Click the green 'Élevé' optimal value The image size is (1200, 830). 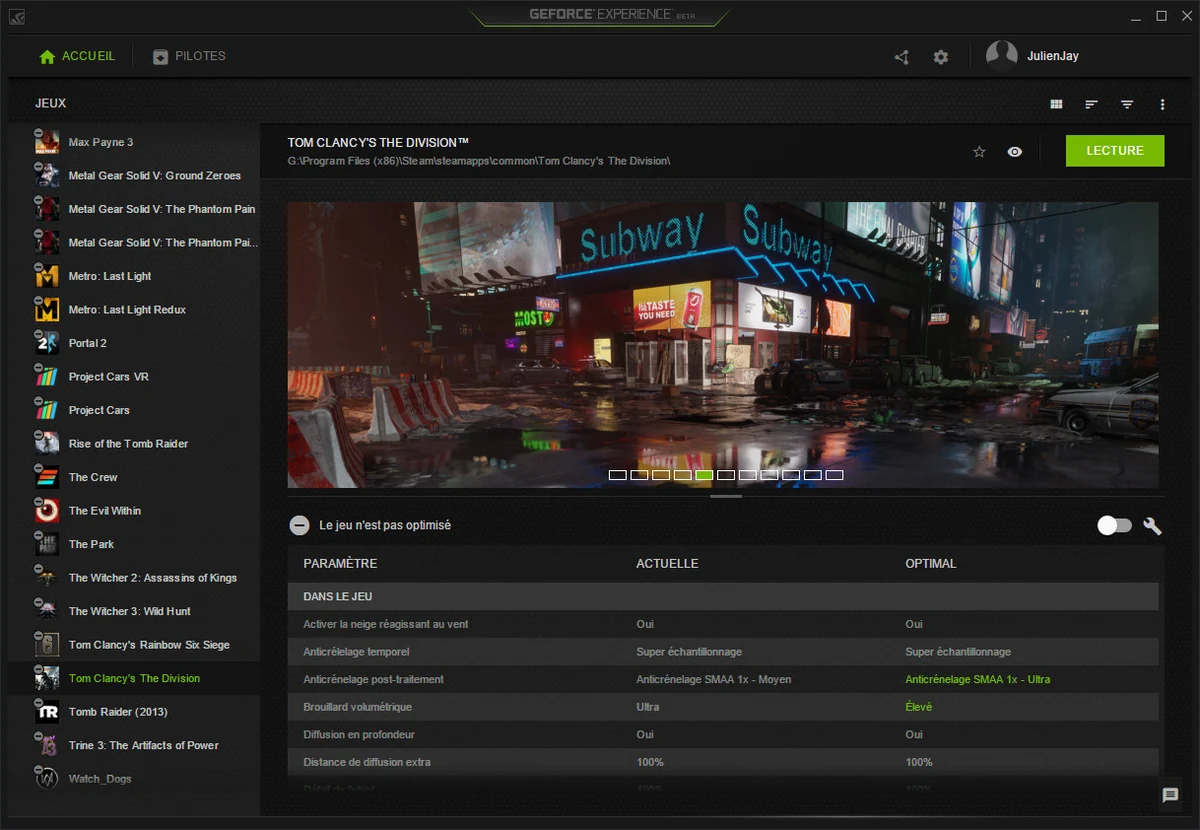tap(918, 707)
